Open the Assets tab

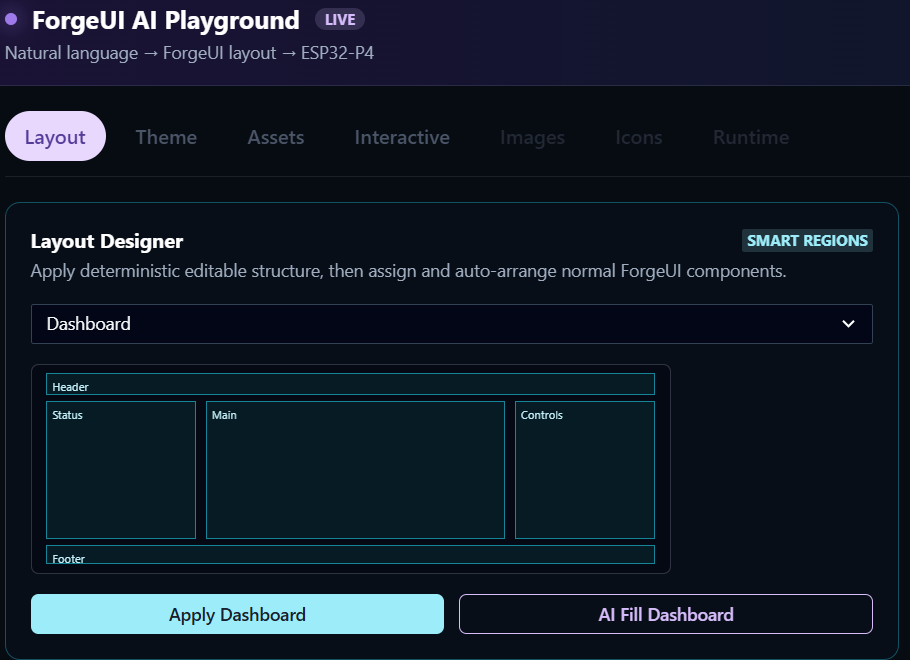[x=276, y=137]
